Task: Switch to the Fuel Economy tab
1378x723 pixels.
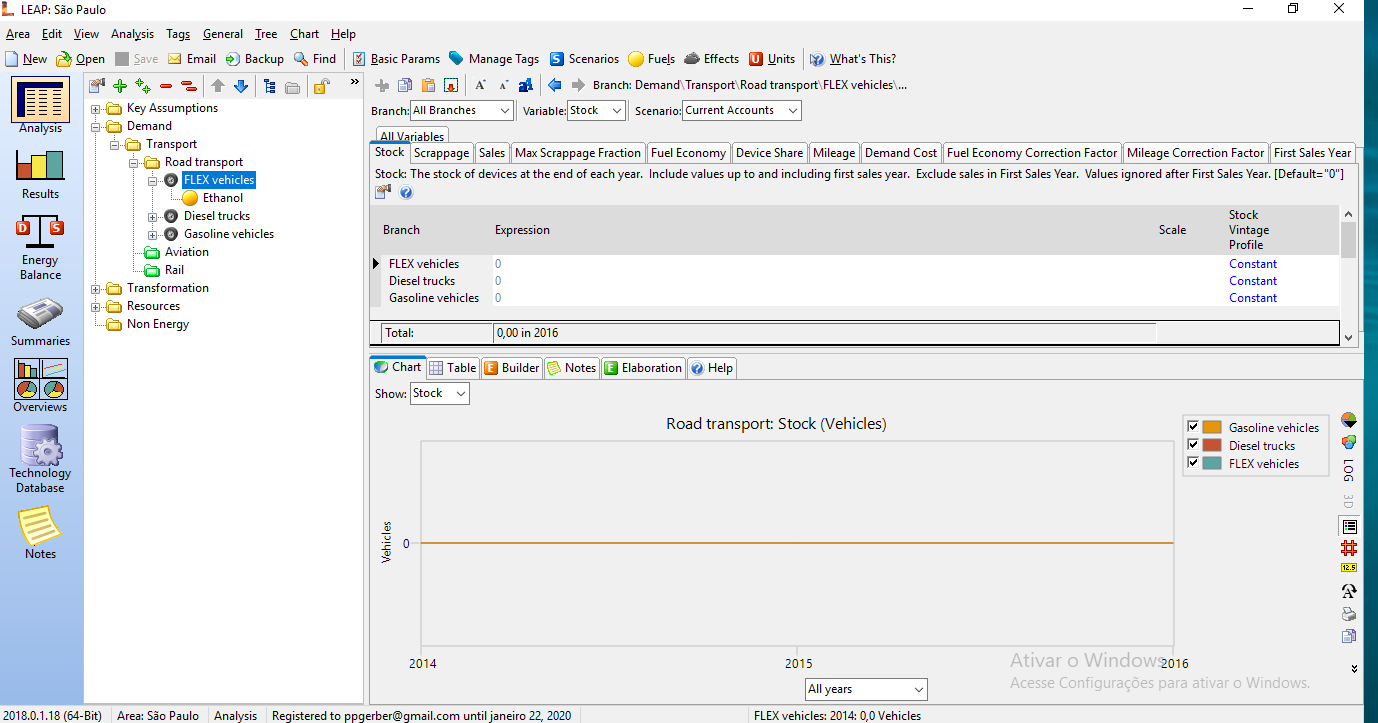Action: coord(688,153)
